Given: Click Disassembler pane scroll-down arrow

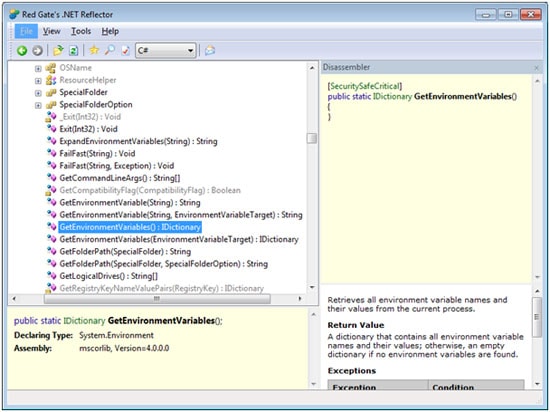Looking at the screenshot, I should tap(537, 277).
